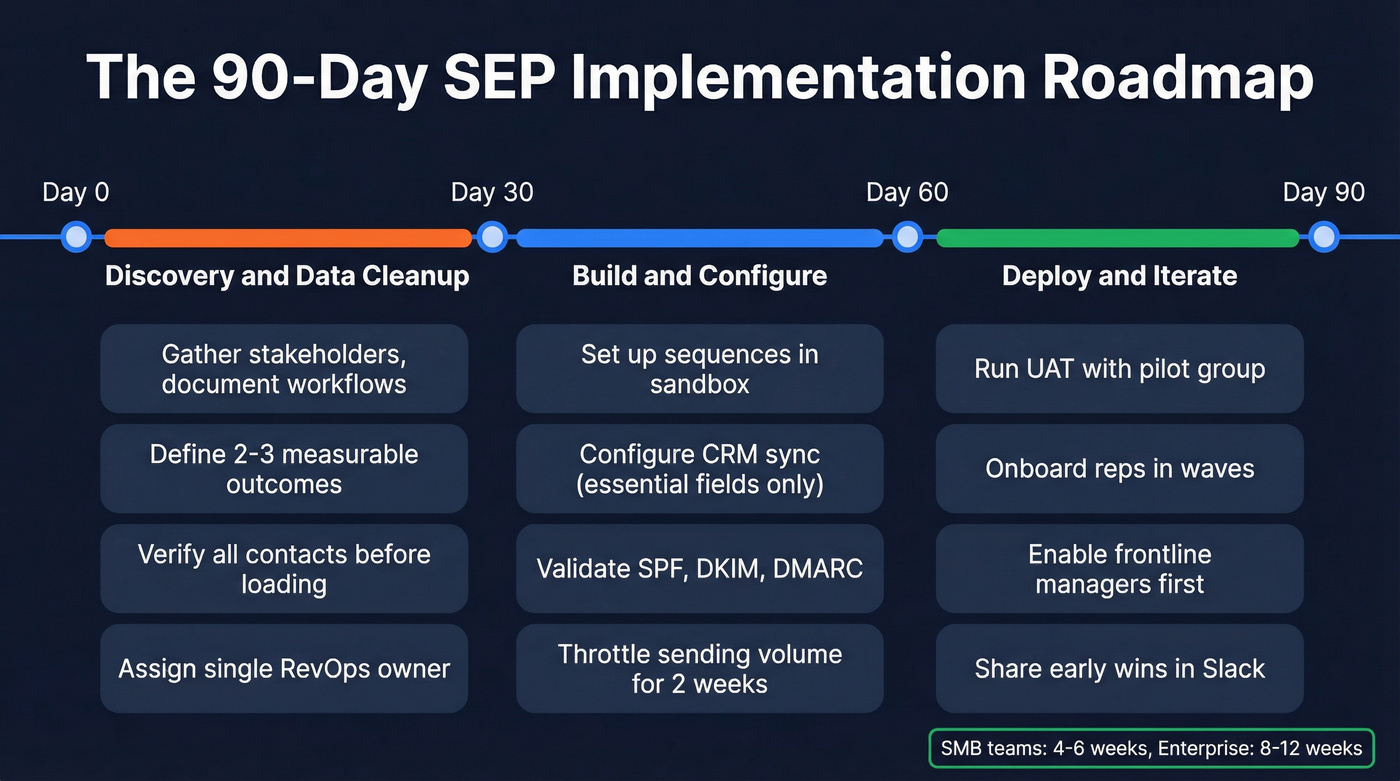Click the Day 60 milestone circle
This screenshot has width=1400, height=781.
907,237
